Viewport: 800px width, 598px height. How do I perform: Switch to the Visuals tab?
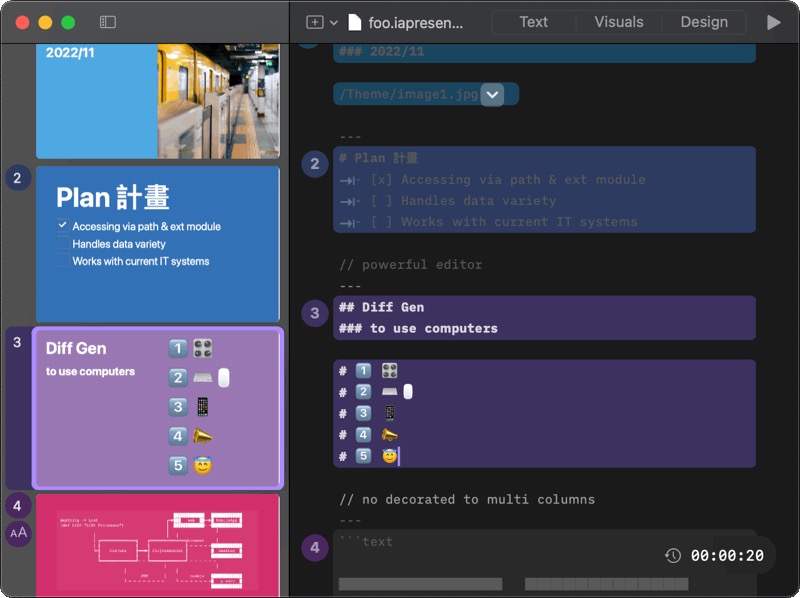tap(618, 21)
